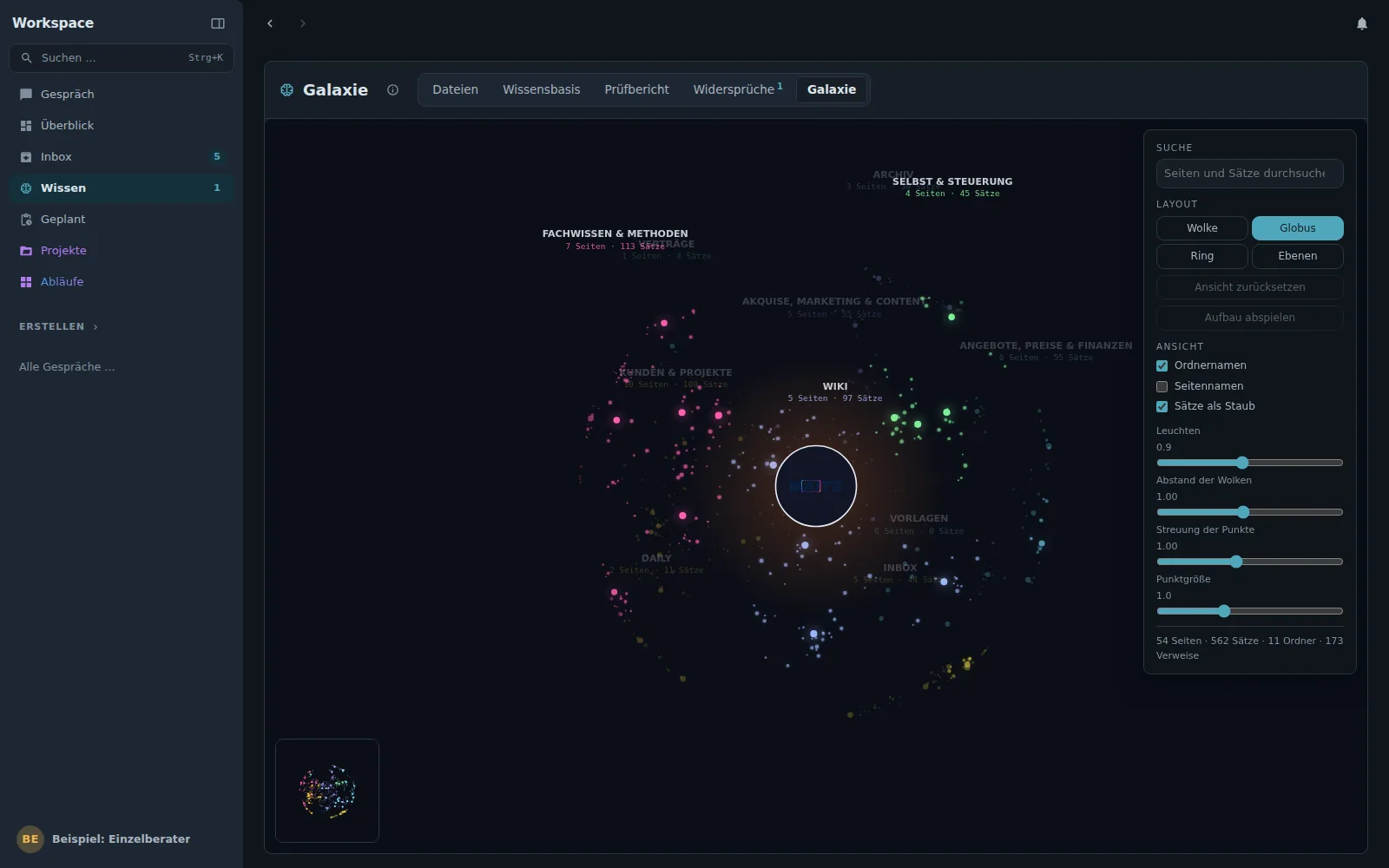Click the Galaxie title globe icon
Screen dimensions: 1389x868
click(286, 89)
